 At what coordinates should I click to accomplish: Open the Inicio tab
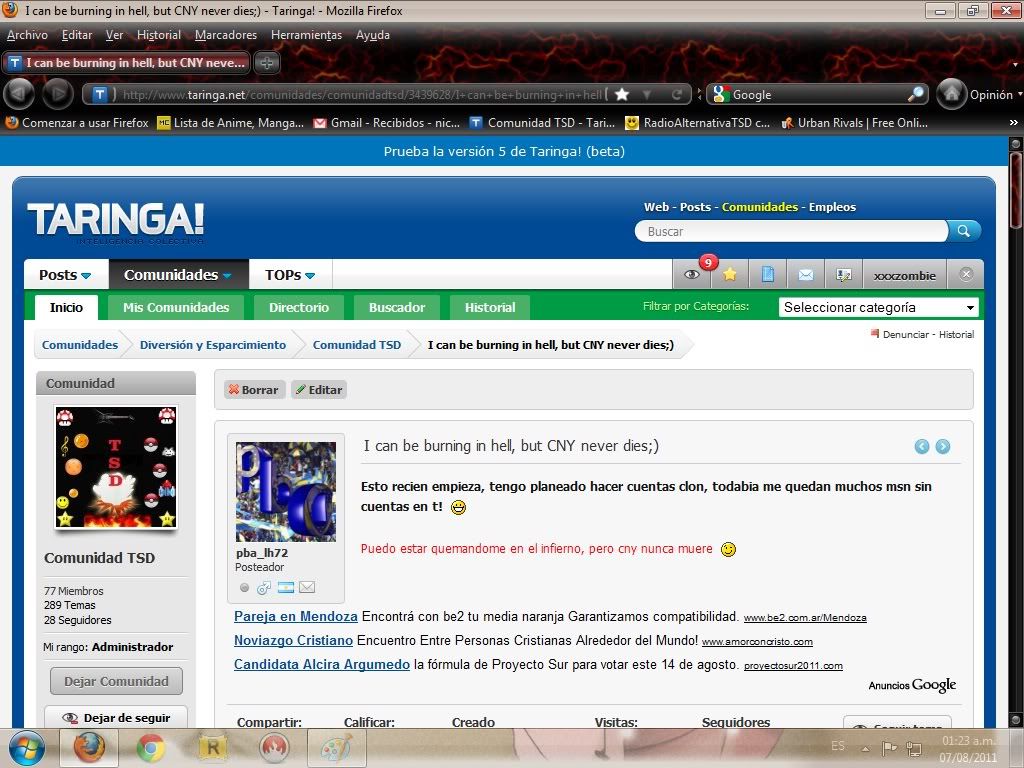(x=66, y=307)
